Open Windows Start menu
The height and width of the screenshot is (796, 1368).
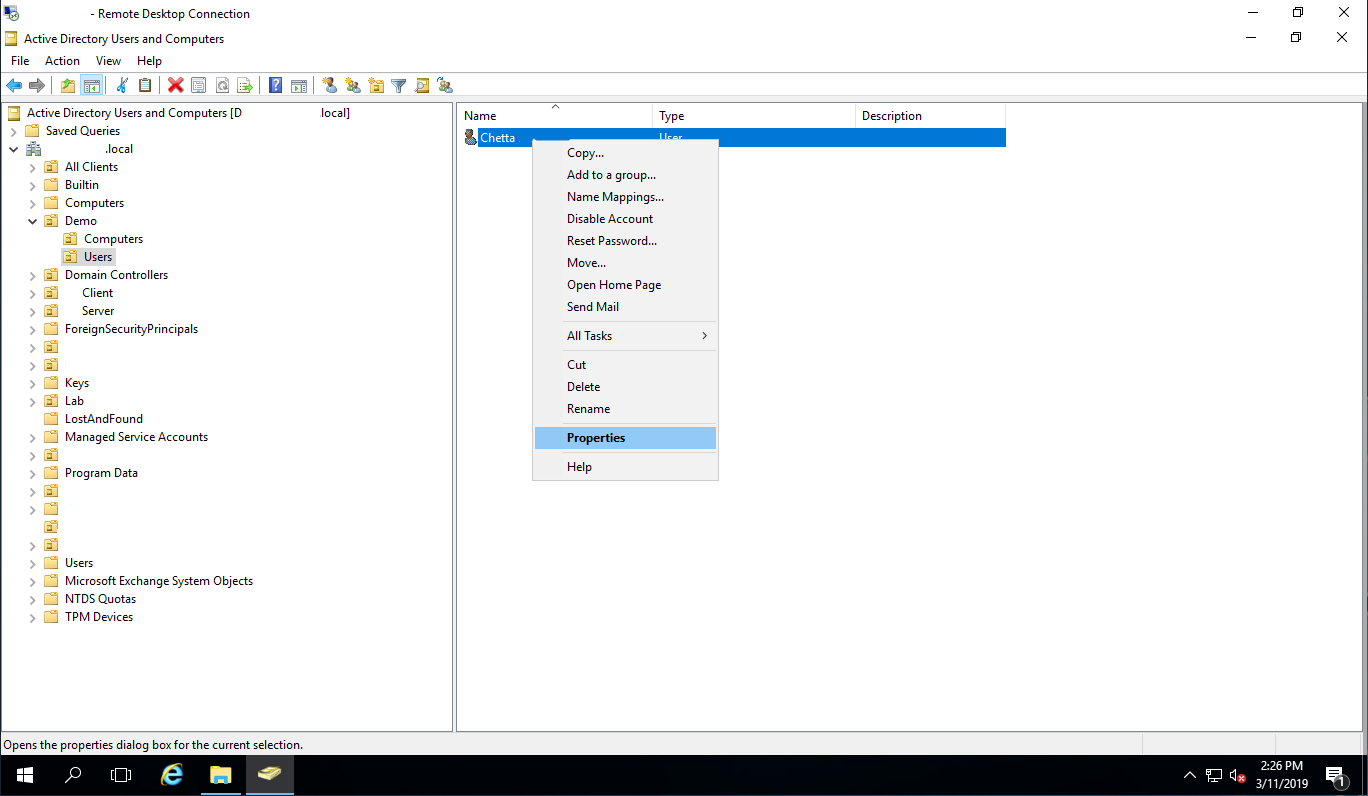(24, 775)
